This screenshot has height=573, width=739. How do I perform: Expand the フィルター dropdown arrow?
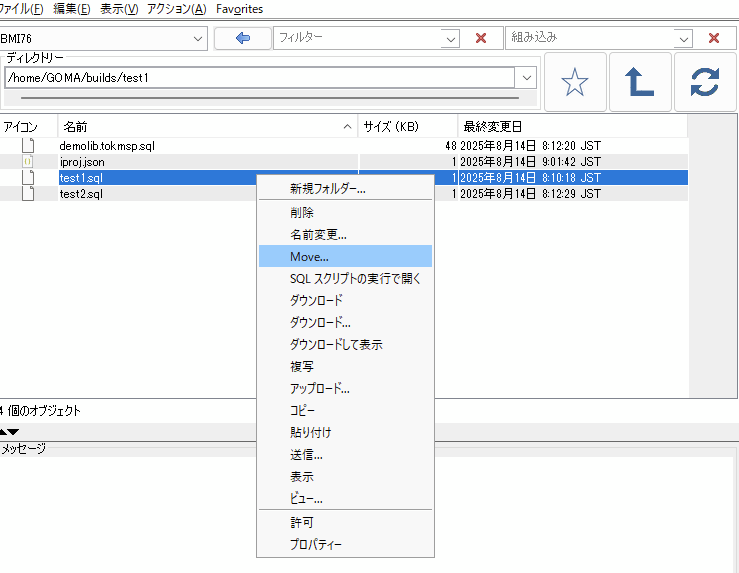point(451,39)
